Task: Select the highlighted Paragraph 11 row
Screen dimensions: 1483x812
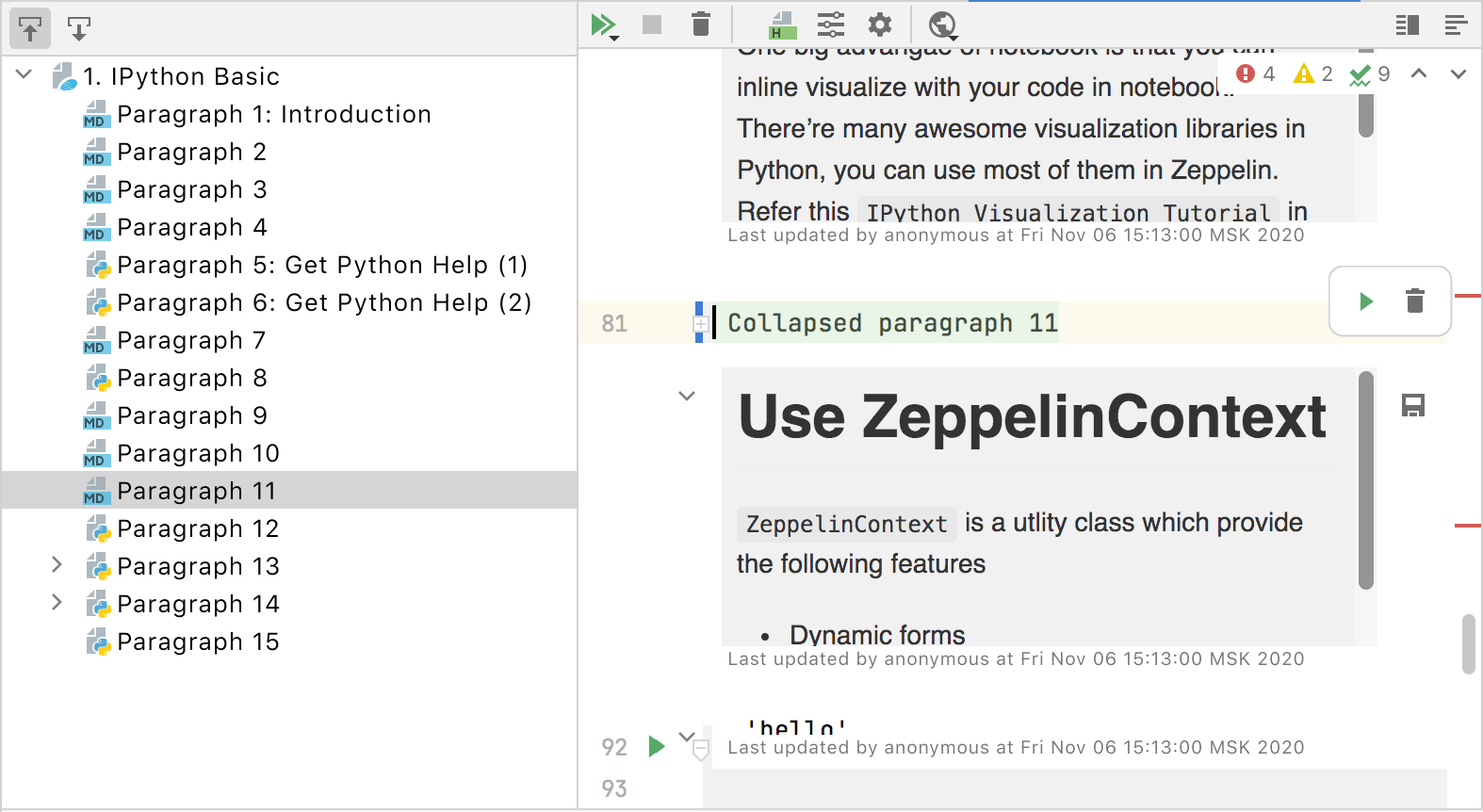Action: click(290, 490)
